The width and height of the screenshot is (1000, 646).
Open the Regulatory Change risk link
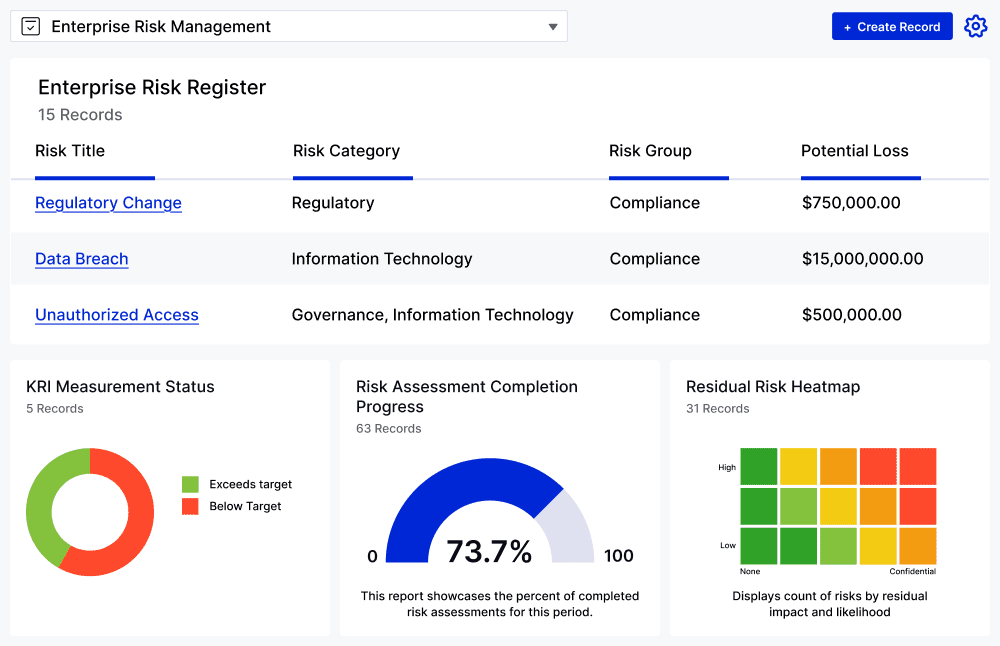[108, 203]
